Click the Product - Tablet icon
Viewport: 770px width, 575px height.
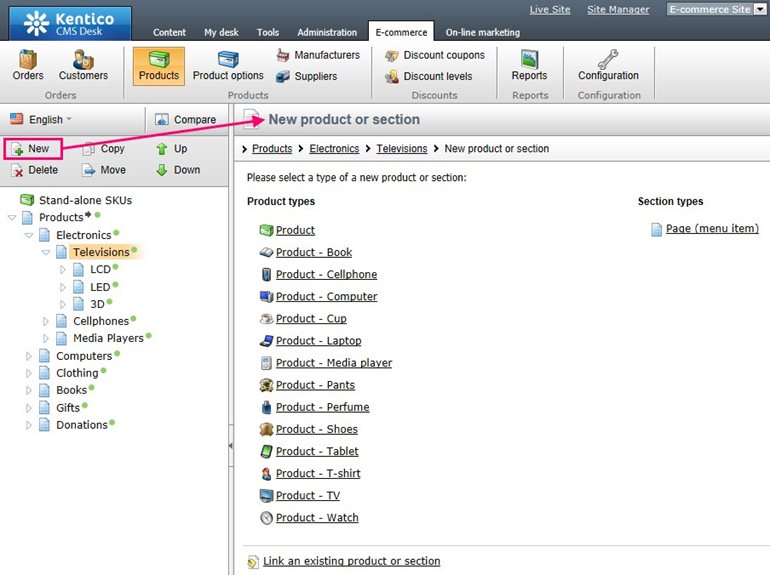(x=266, y=451)
